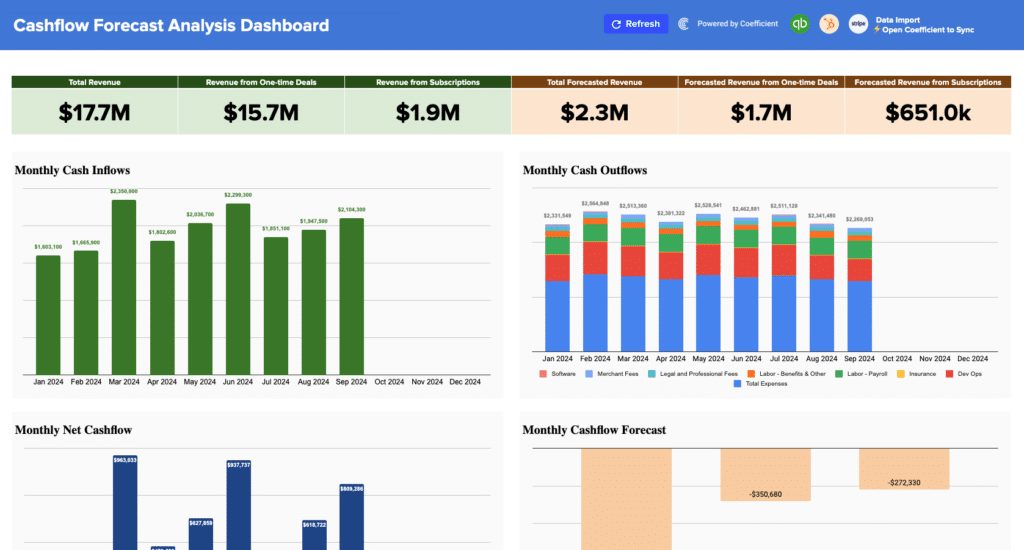Click the Dev Ops legend swatch
The width and height of the screenshot is (1024, 550).
coord(950,374)
